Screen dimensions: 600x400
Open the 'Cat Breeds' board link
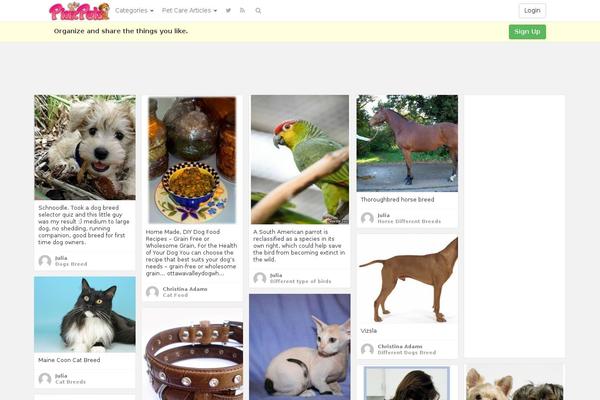coord(70,382)
